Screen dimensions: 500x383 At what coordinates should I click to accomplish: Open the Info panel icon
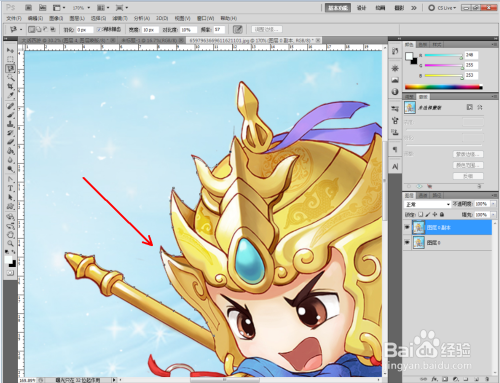pyautogui.click(x=395, y=91)
